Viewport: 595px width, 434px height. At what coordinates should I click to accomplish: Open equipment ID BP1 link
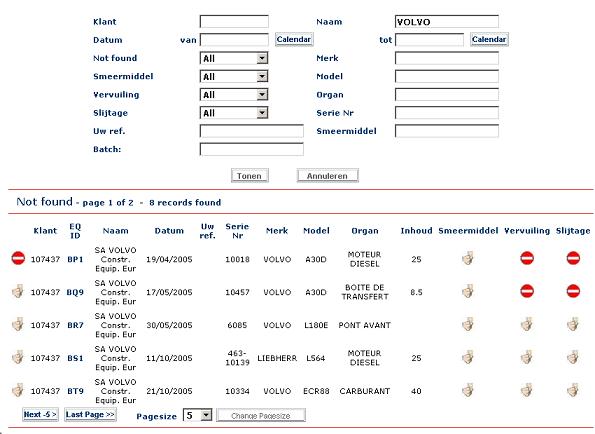click(x=75, y=259)
